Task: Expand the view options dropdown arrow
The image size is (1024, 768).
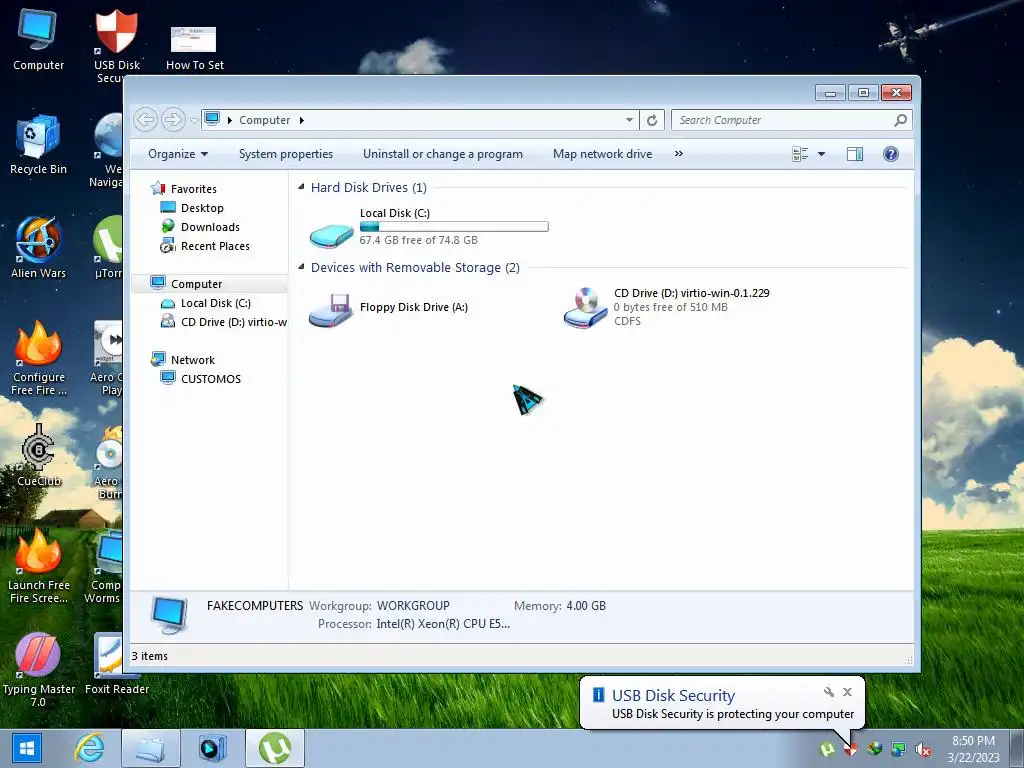Action: 822,154
